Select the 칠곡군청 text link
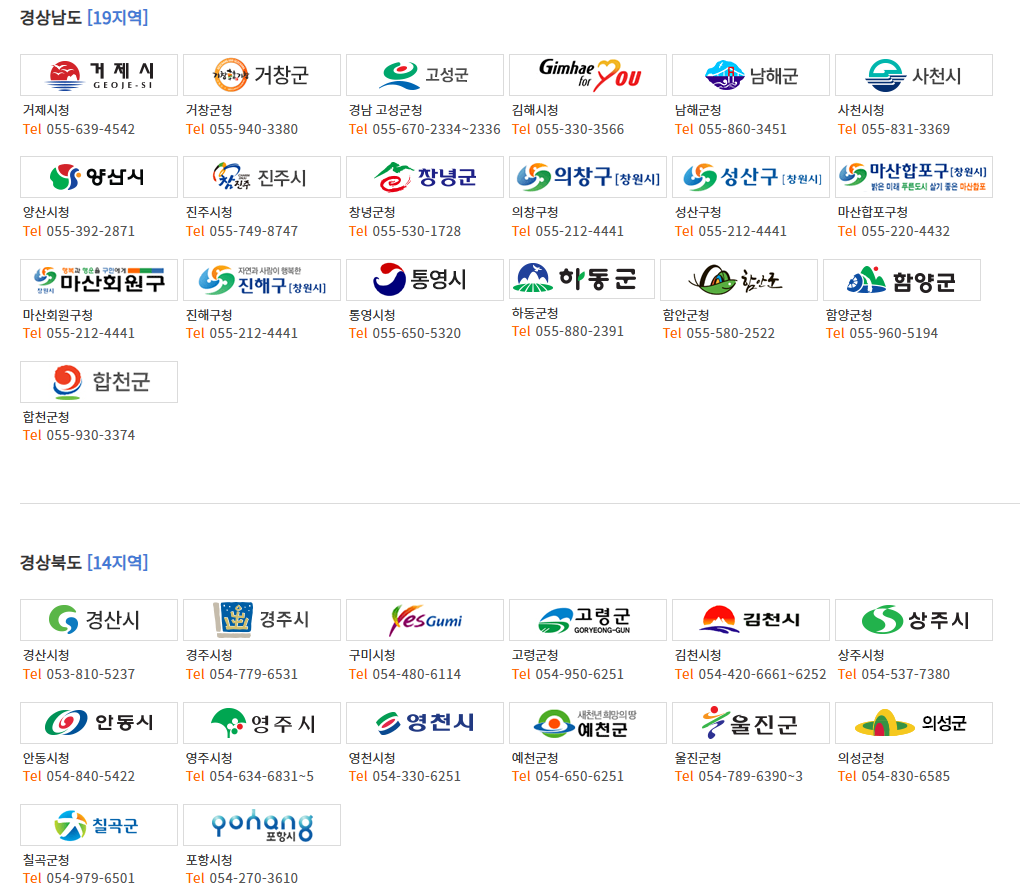 pyautogui.click(x=46, y=860)
